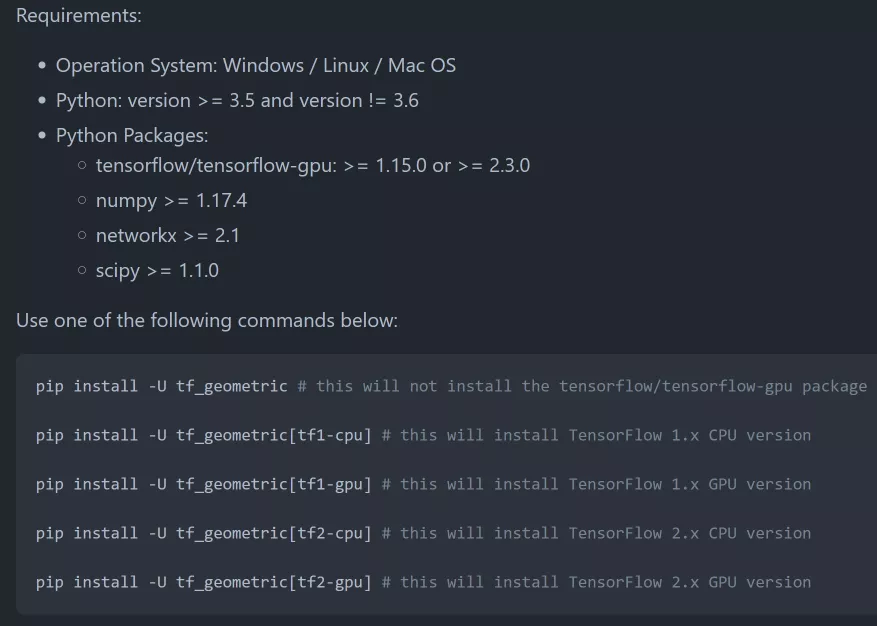Click the "Requirements:" heading text
This screenshot has height=626, width=877.
(79, 16)
